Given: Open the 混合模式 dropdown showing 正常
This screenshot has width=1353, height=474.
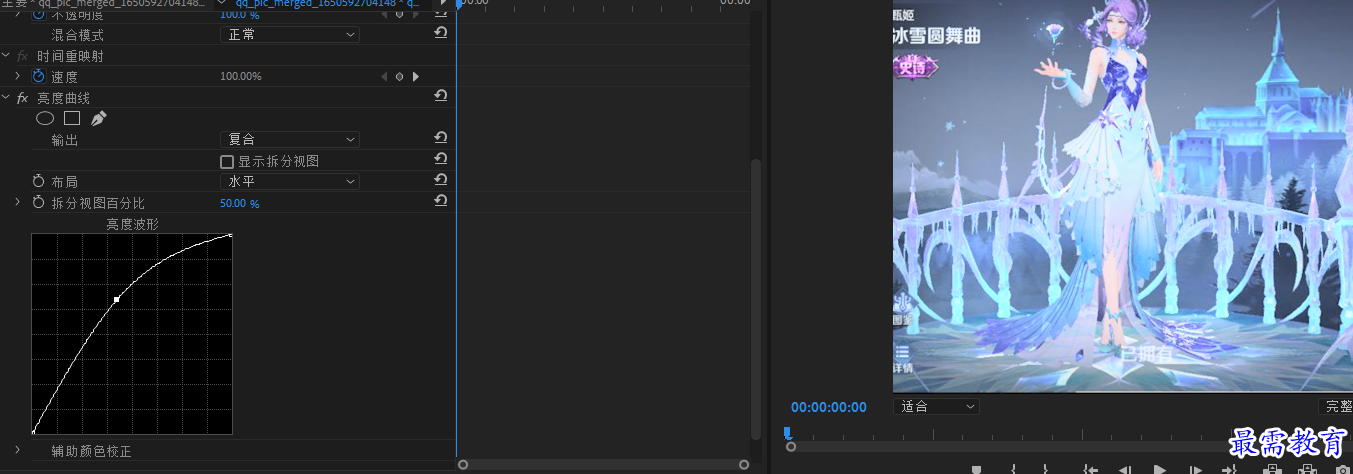Looking at the screenshot, I should 289,35.
